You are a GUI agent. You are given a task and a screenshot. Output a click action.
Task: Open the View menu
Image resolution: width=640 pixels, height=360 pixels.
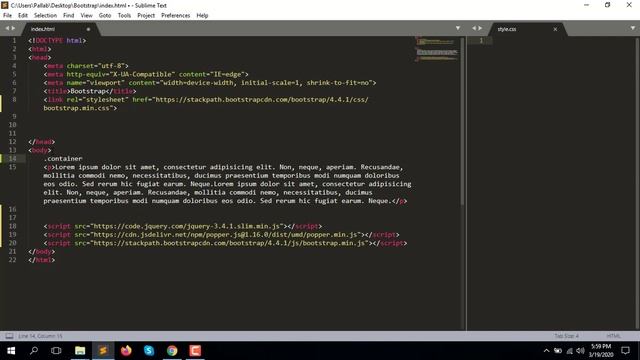click(x=86, y=16)
